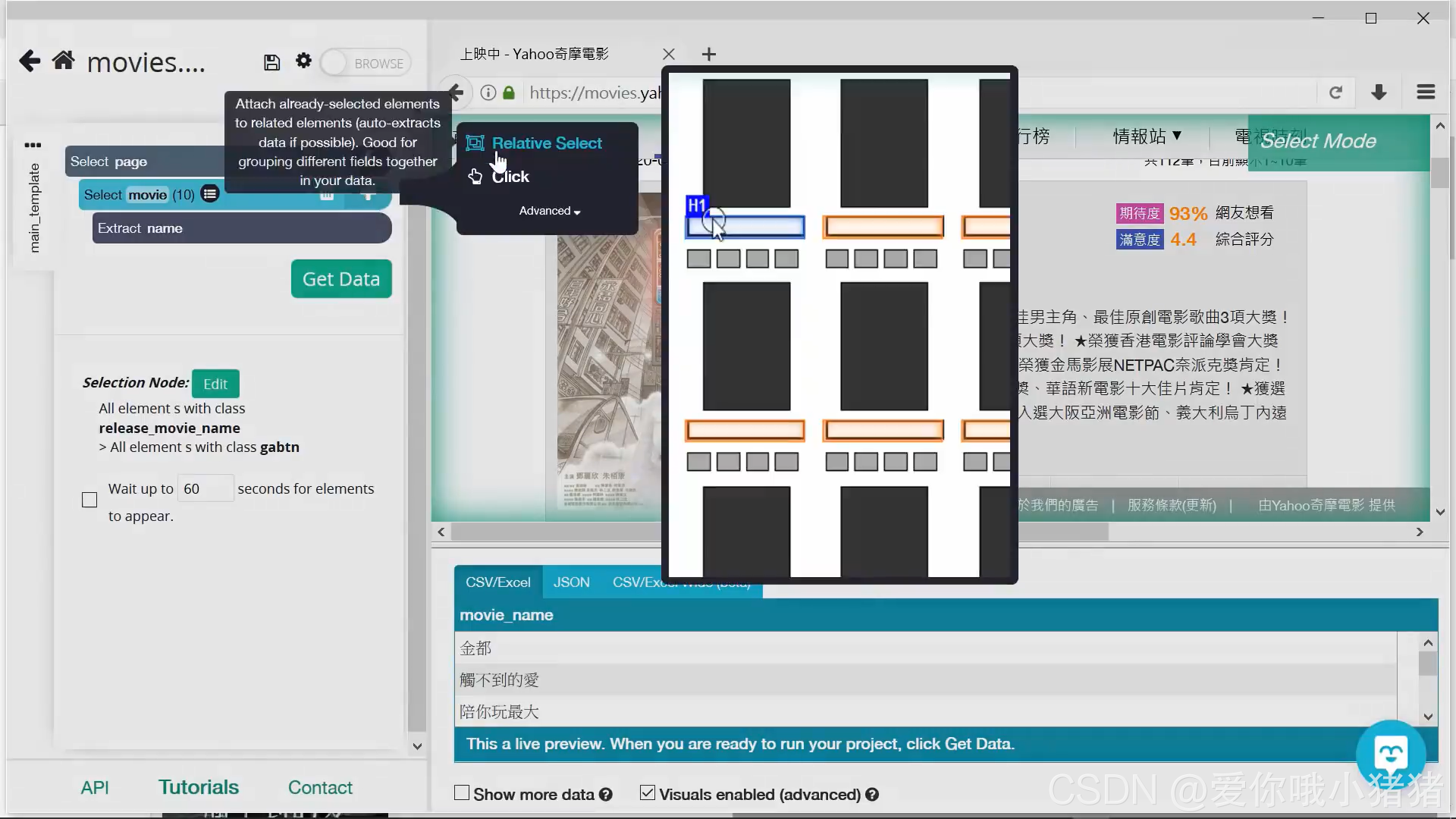The width and height of the screenshot is (1456, 819).
Task: Reload the embedded browser page
Action: coord(1335,93)
